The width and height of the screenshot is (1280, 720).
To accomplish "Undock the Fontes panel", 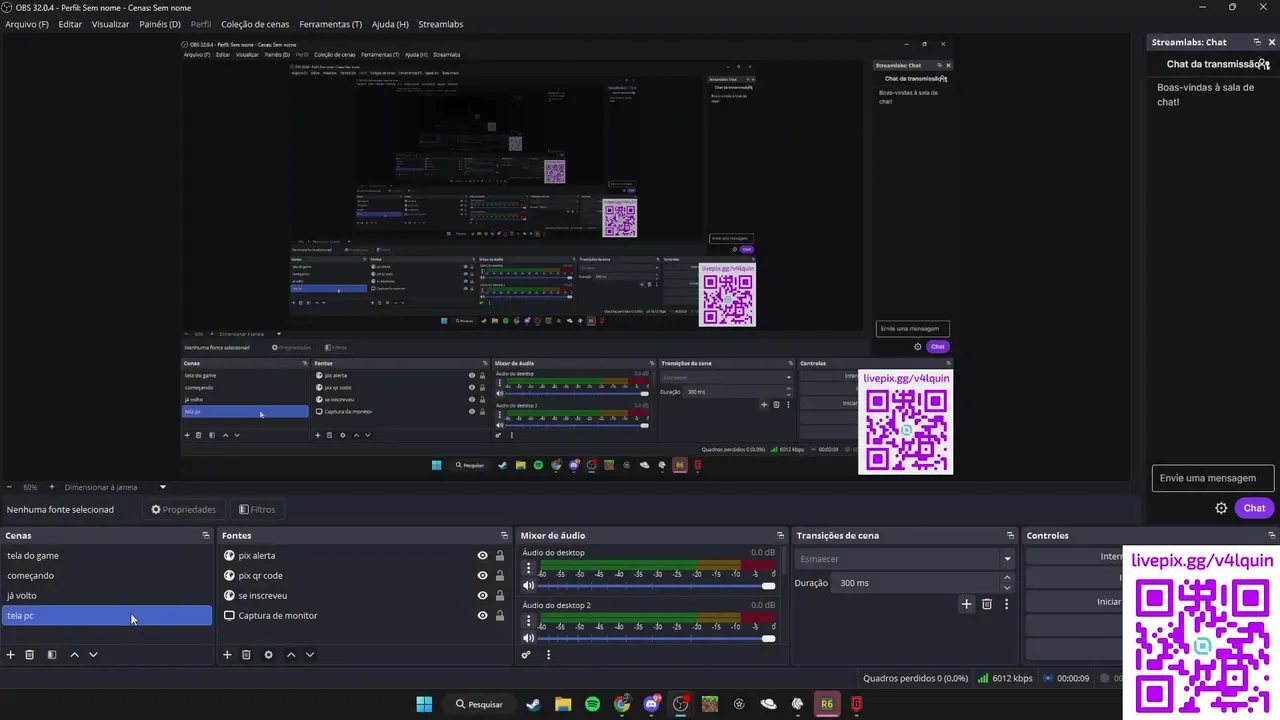I will point(504,536).
